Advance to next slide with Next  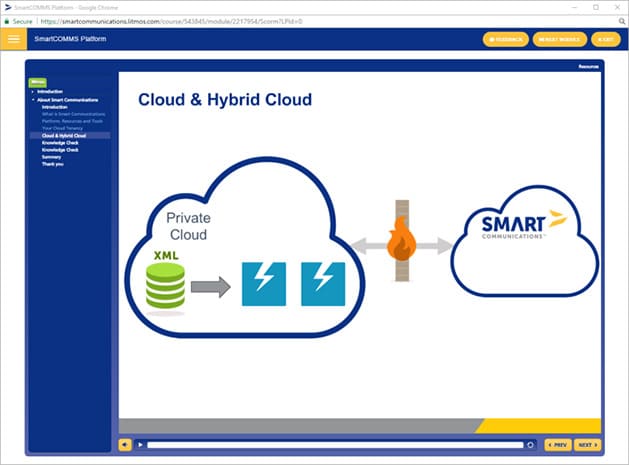[588, 445]
